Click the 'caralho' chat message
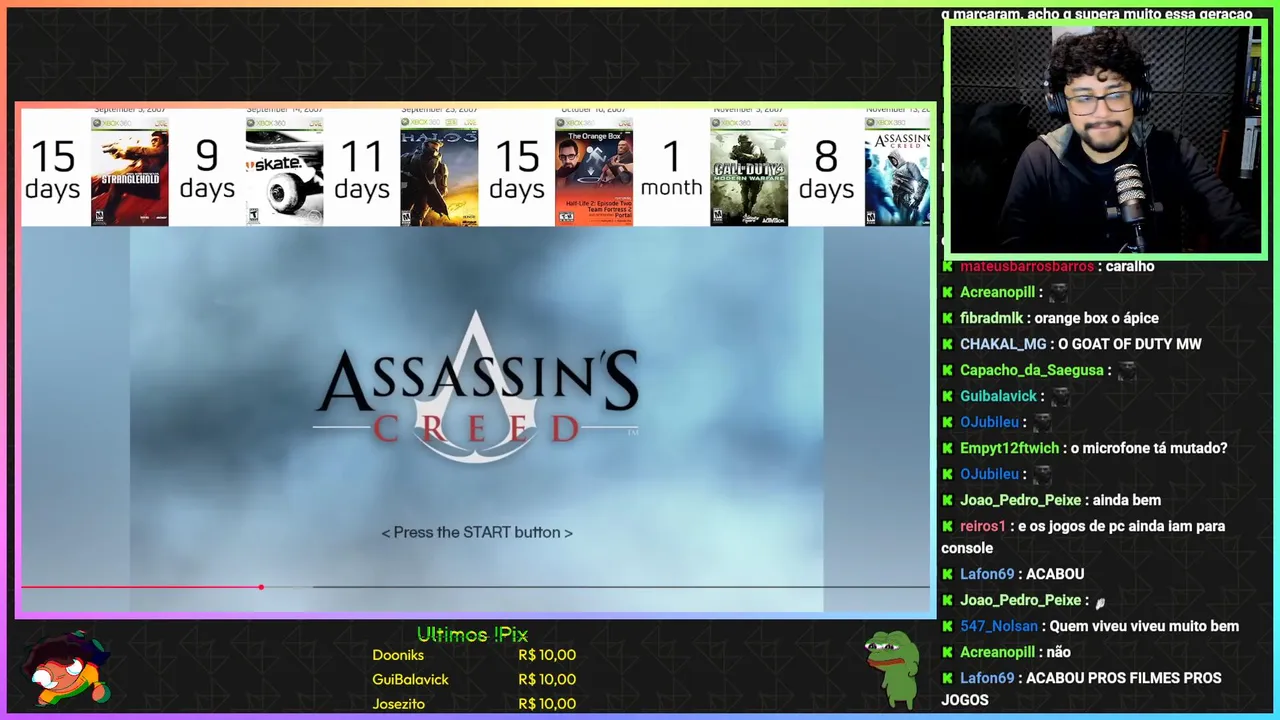This screenshot has width=1280, height=720. 1130,267
